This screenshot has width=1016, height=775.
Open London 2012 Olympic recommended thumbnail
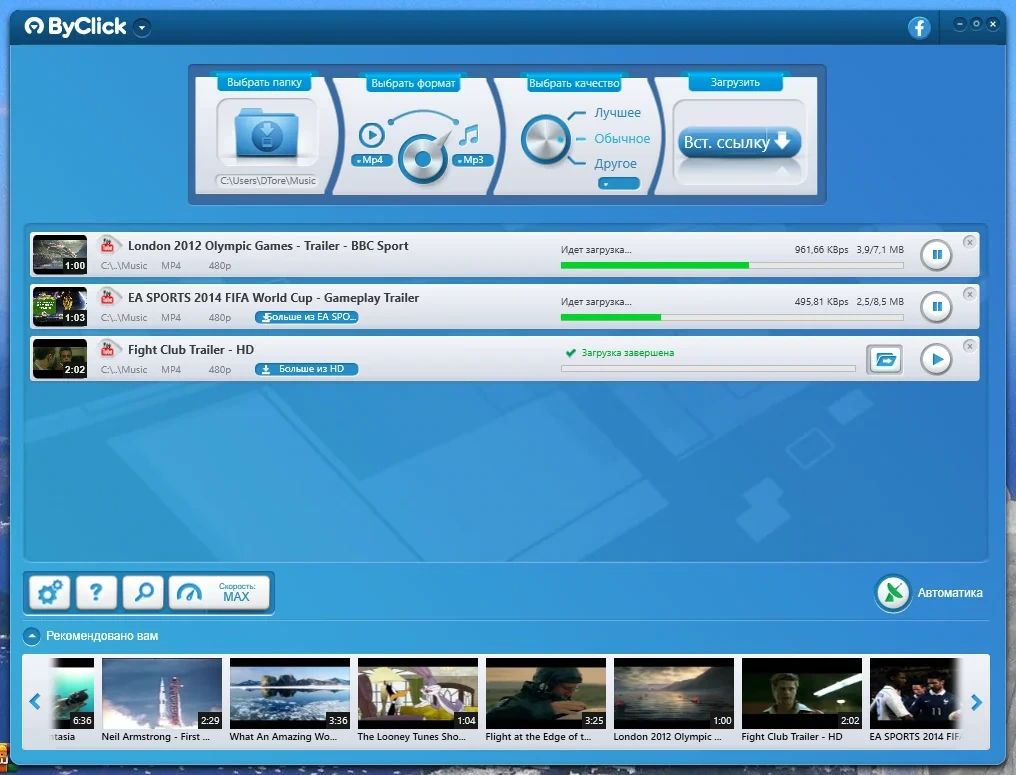[674, 693]
